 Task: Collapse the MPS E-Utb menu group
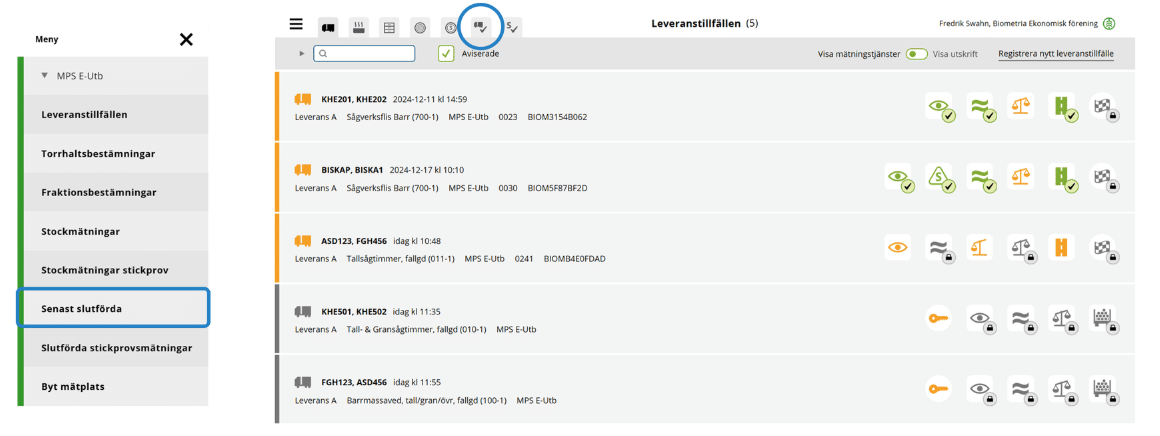coord(45,76)
